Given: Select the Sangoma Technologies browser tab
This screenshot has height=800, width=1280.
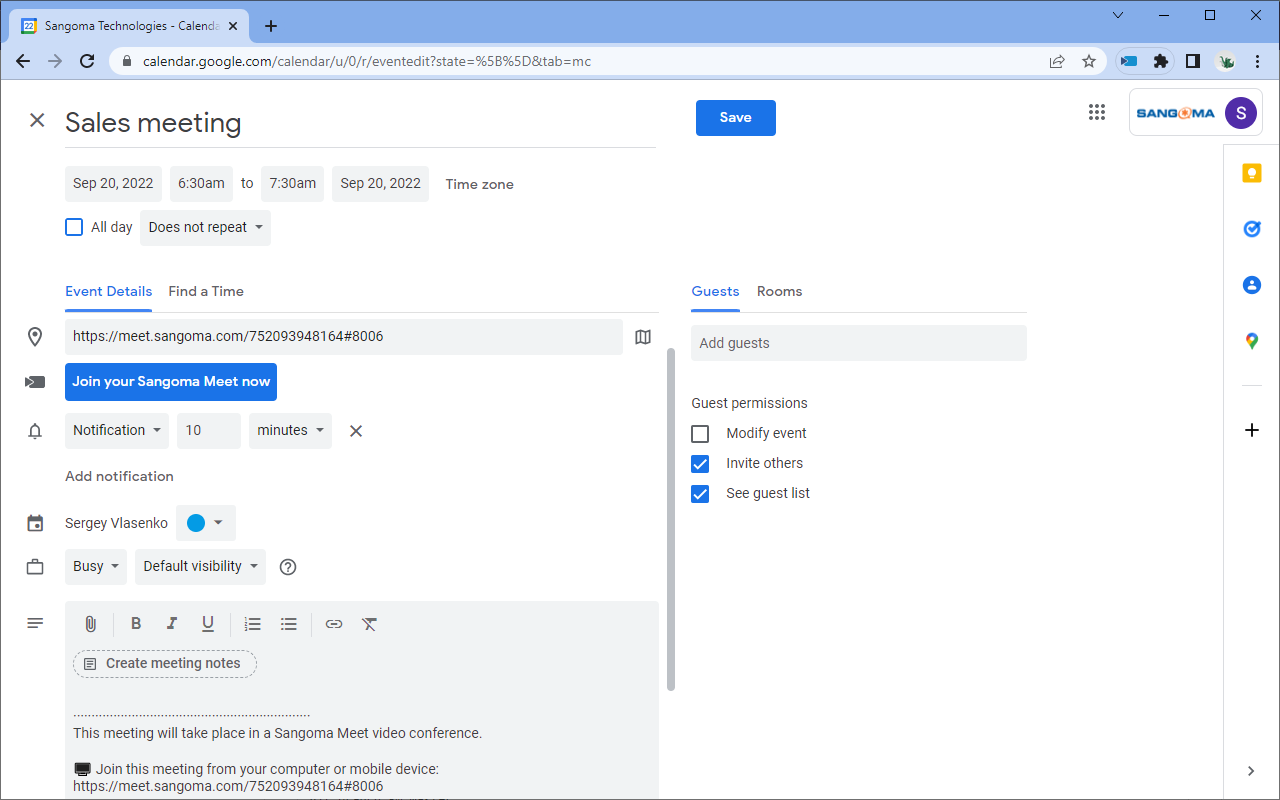Looking at the screenshot, I should click(128, 26).
